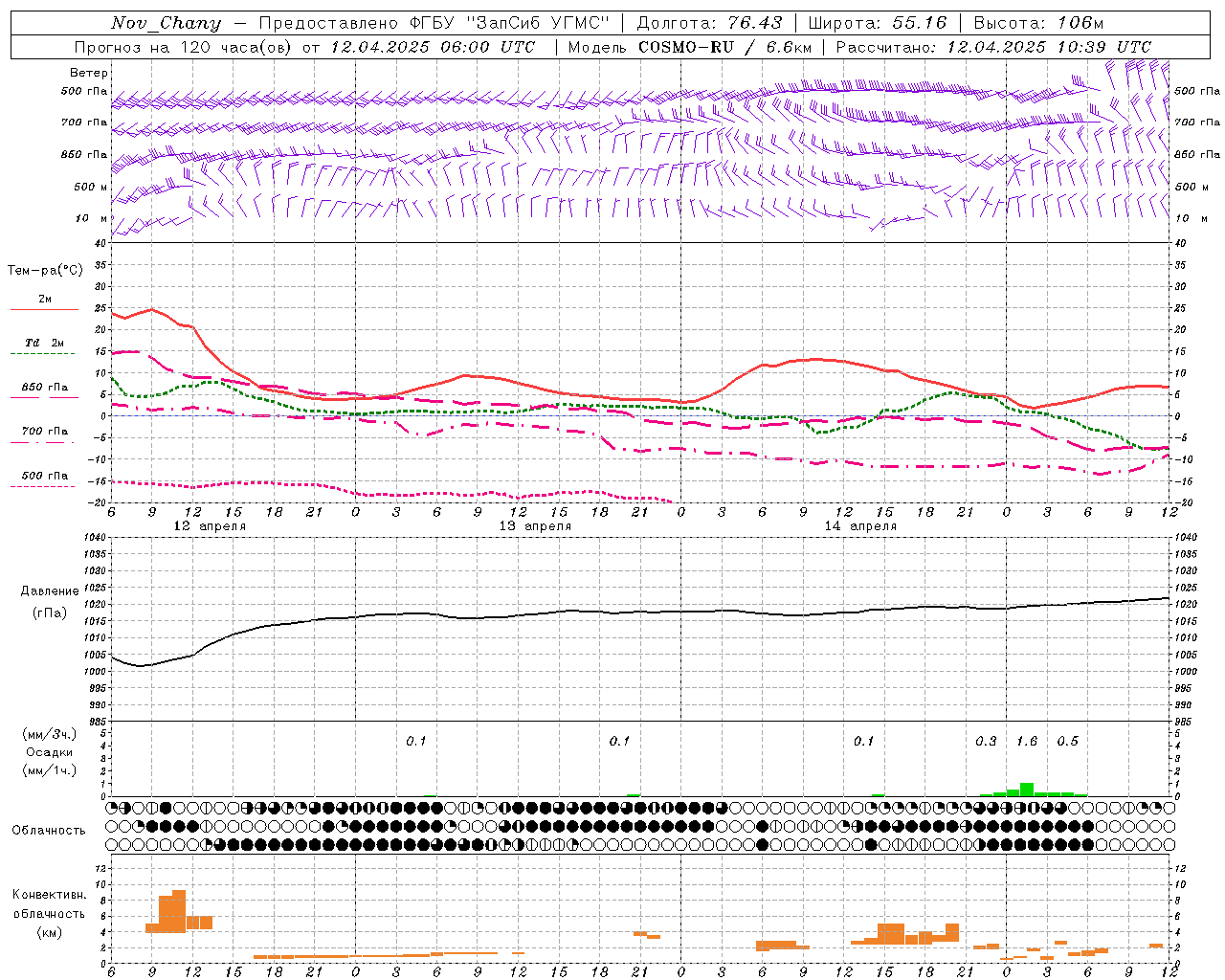Click the Td 2м dew point legend
The width and height of the screenshot is (1225, 980).
pos(44,347)
